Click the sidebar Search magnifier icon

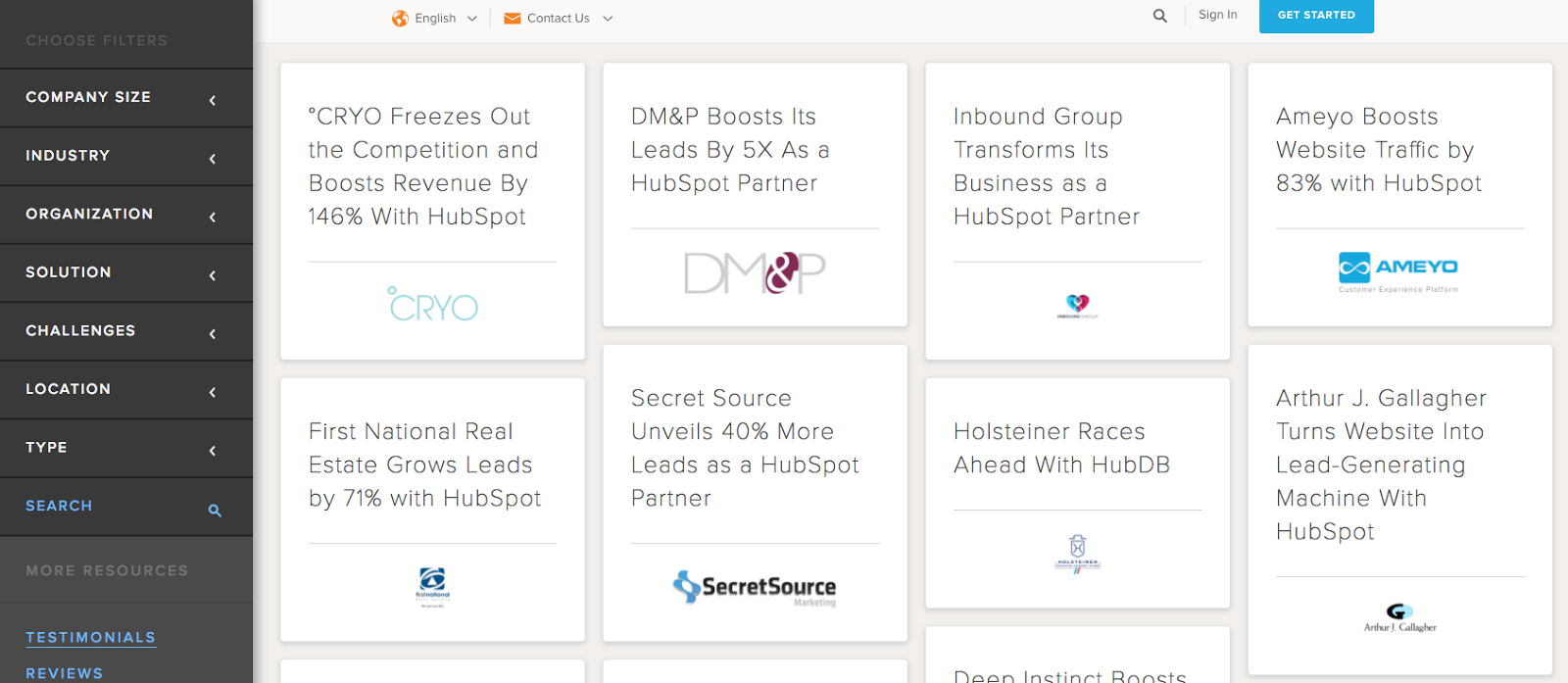(215, 511)
